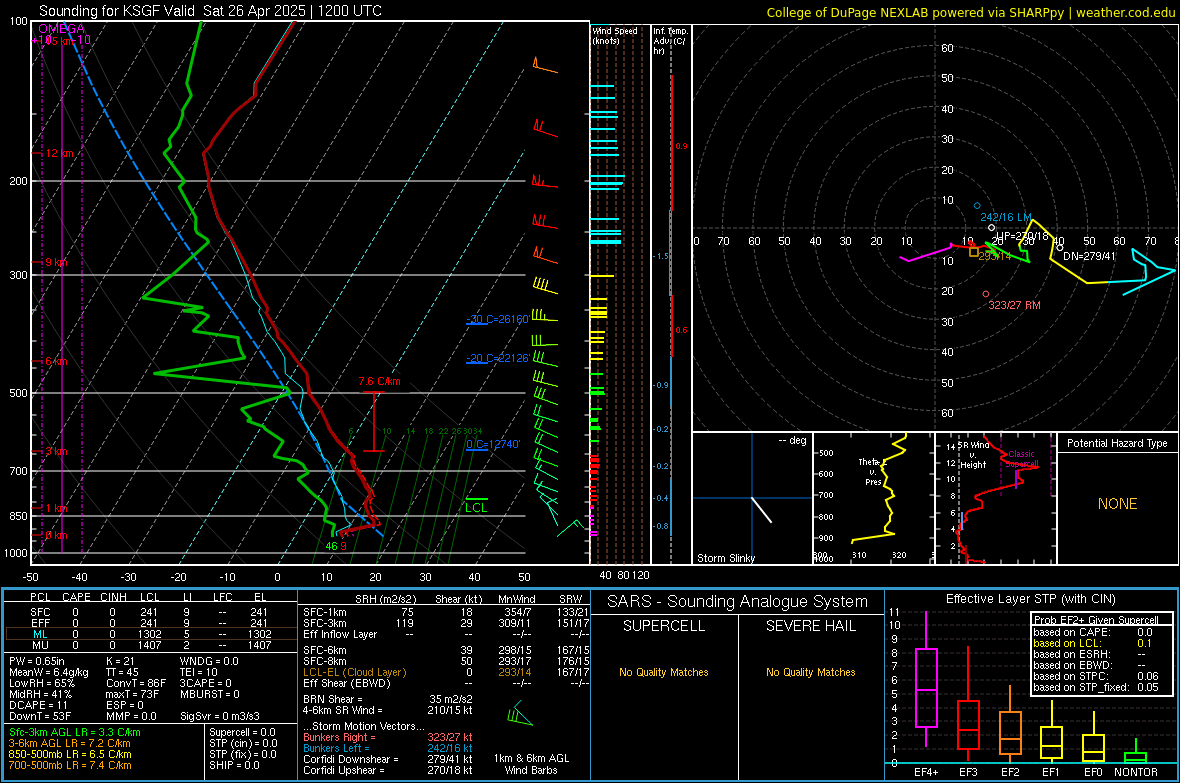The width and height of the screenshot is (1180, 783).
Task: Click 'No Quality Matches' under SUPERCELL
Action: tap(664, 672)
